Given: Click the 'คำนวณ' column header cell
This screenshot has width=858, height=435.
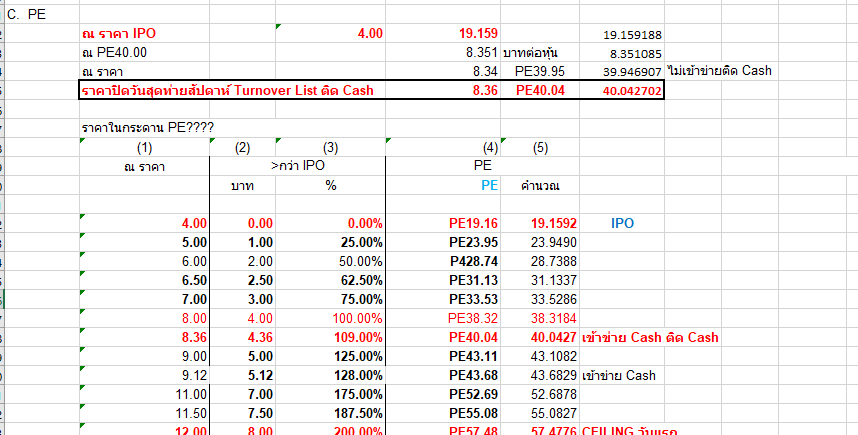Looking at the screenshot, I should pyautogui.click(x=541, y=186).
